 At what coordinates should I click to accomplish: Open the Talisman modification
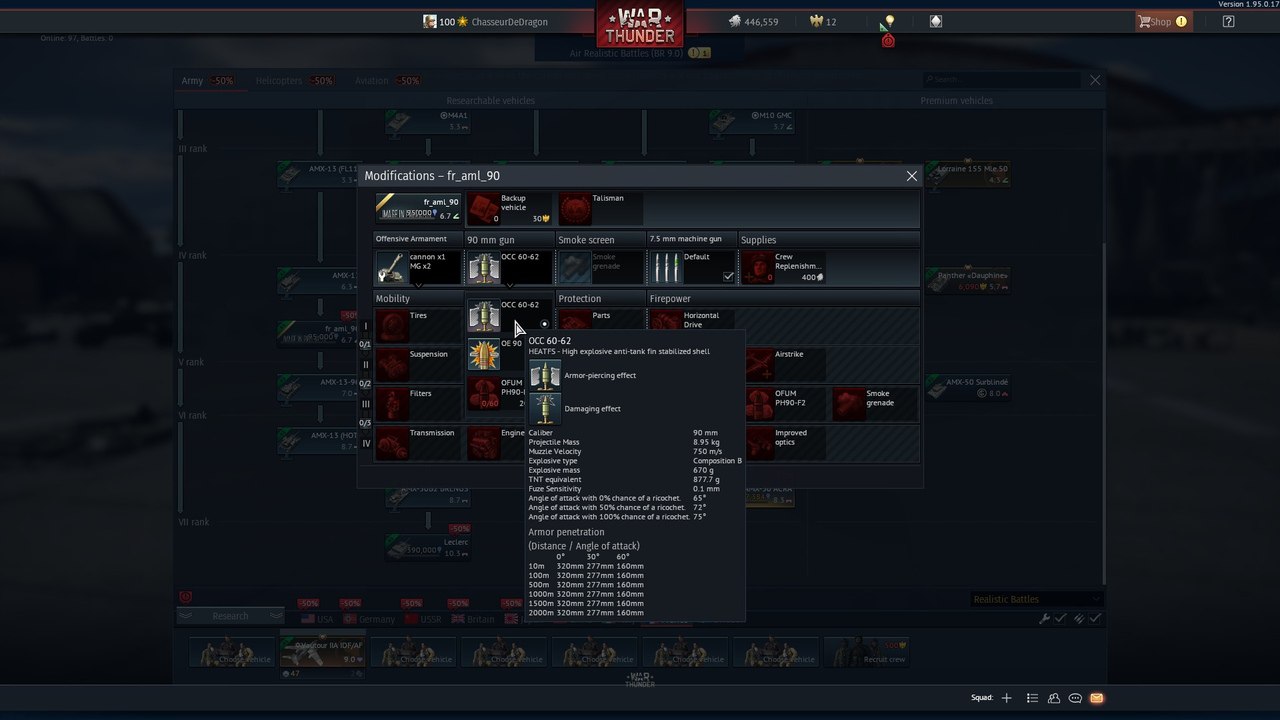(601, 208)
